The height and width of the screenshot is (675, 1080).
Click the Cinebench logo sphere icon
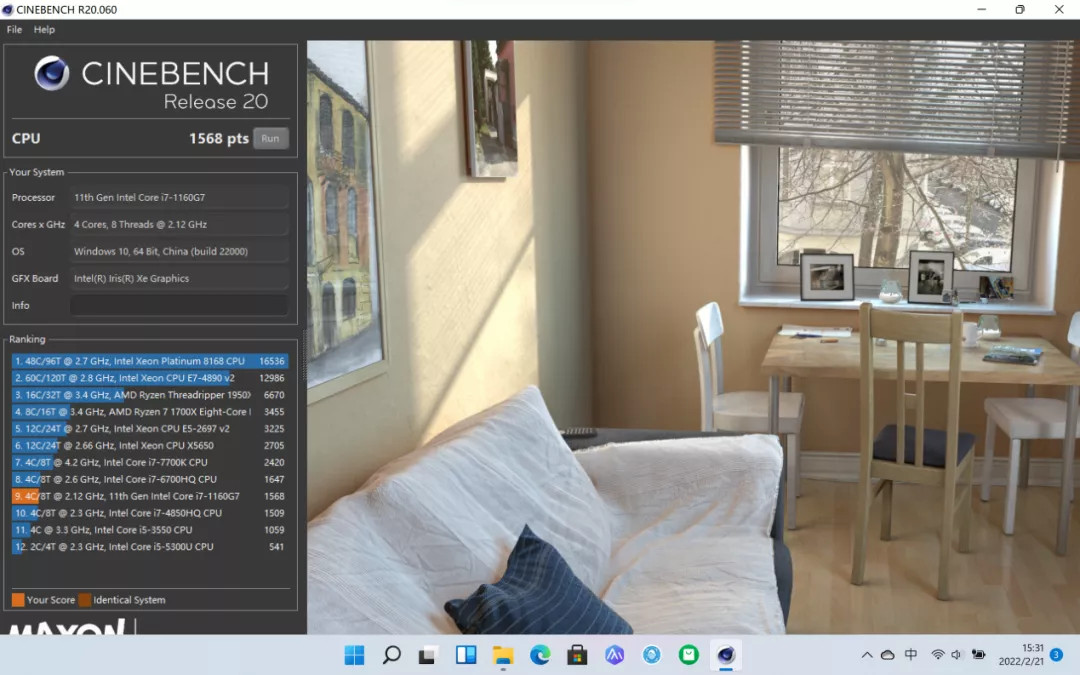coord(52,73)
